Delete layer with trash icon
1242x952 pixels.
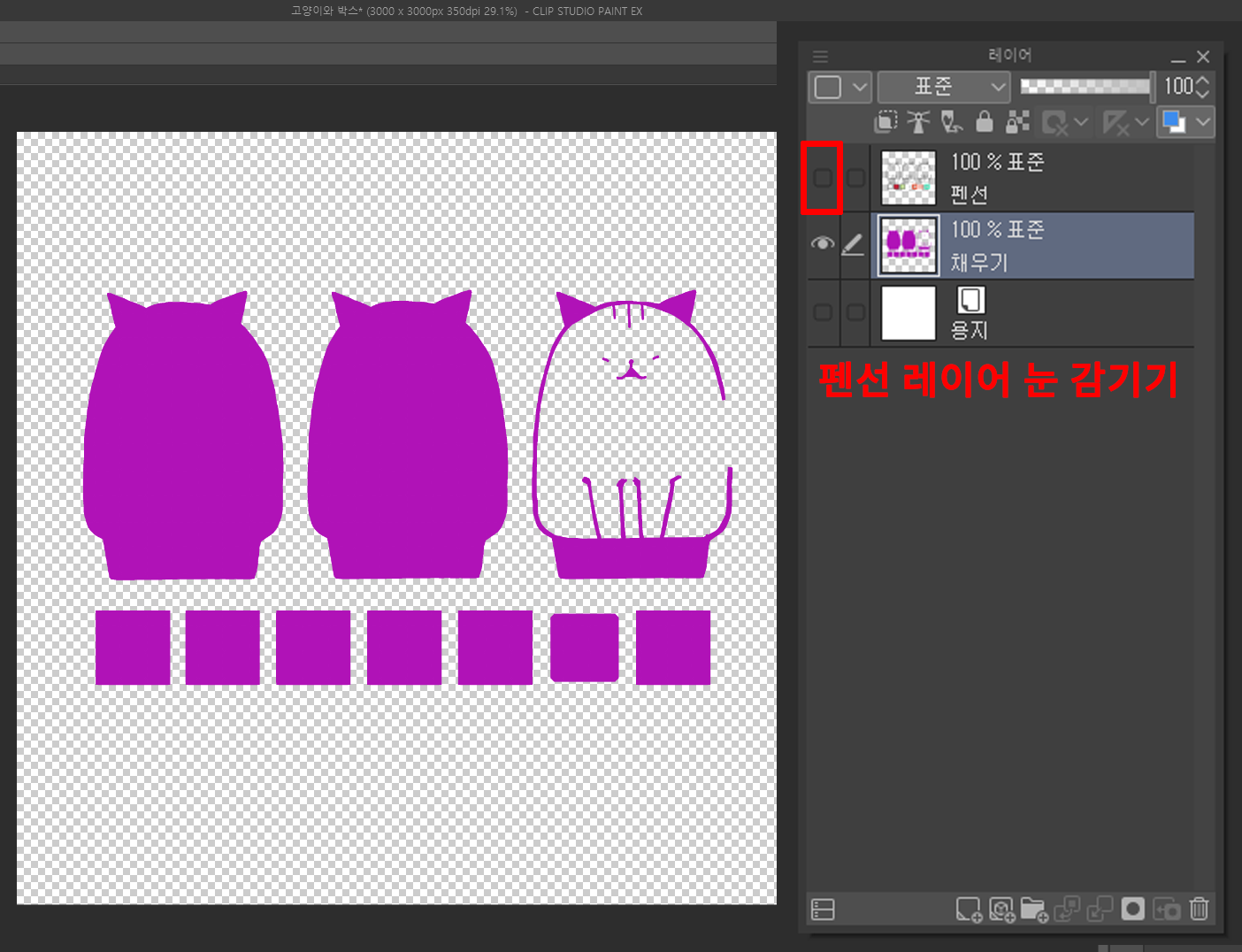(x=1199, y=910)
